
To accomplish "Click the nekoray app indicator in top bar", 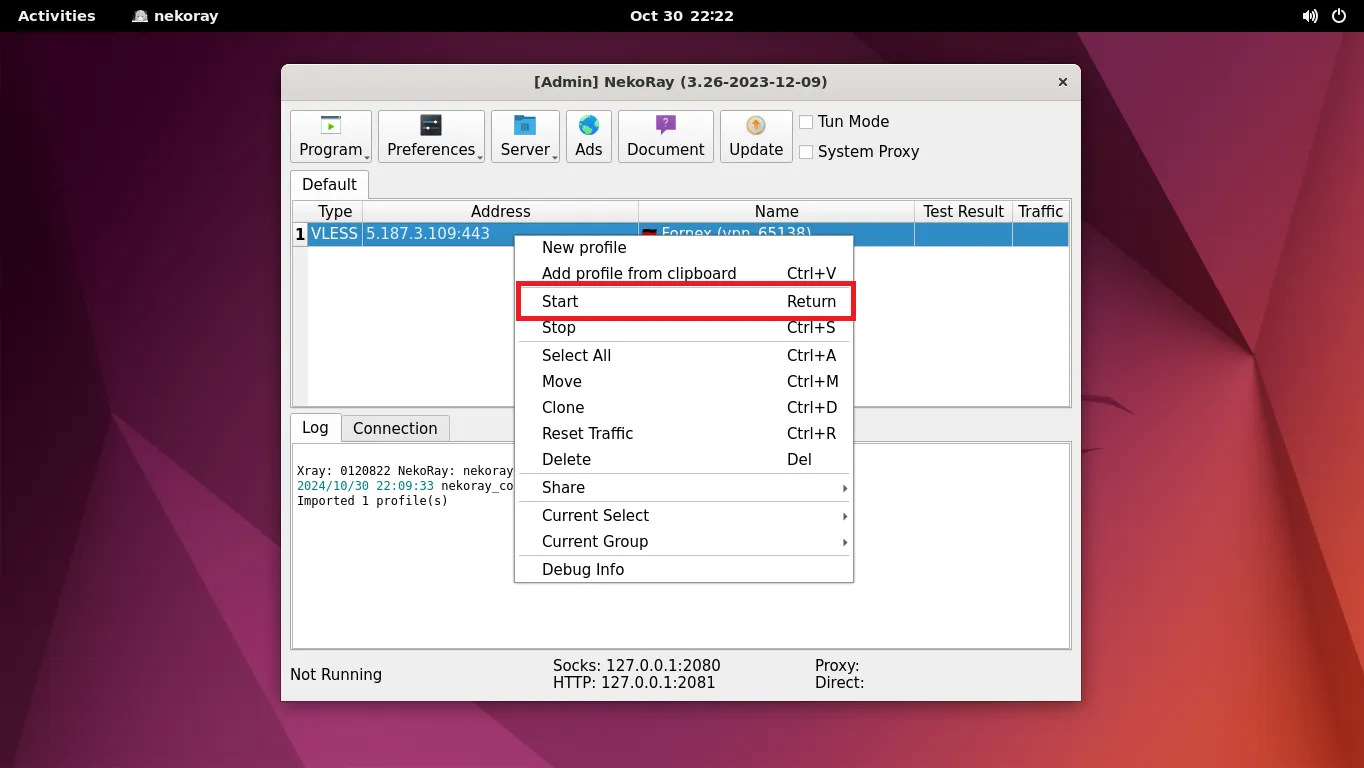I will [x=175, y=16].
